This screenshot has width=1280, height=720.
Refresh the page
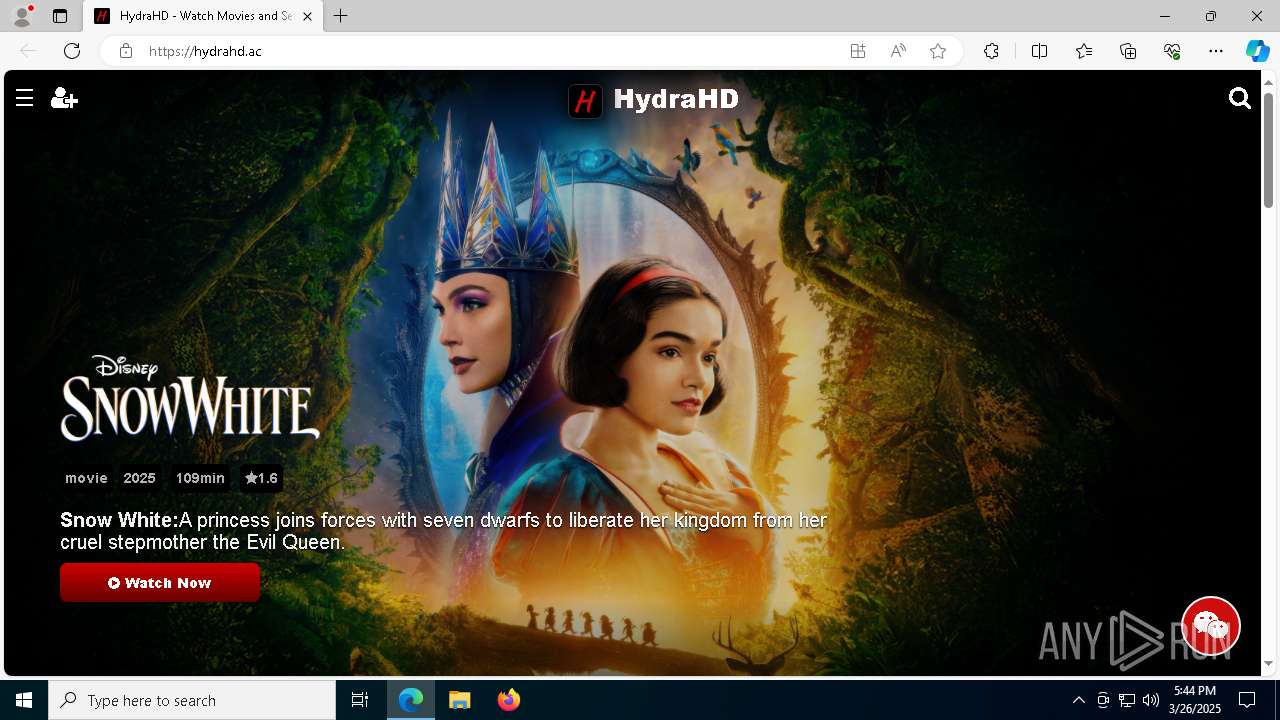pyautogui.click(x=72, y=51)
